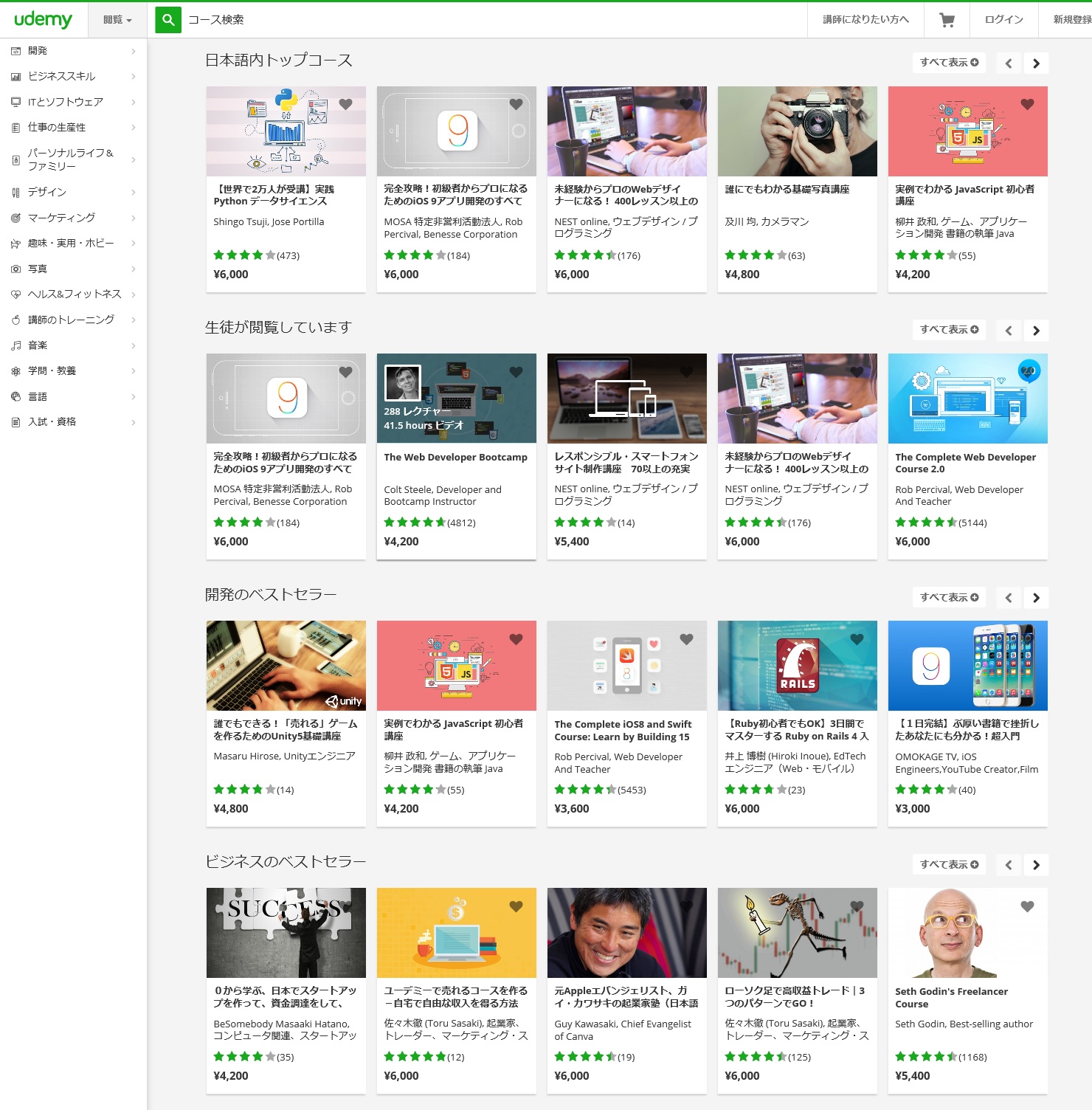
Task: Expand the ビジネススキル category chevron
Action: pyautogui.click(x=134, y=77)
